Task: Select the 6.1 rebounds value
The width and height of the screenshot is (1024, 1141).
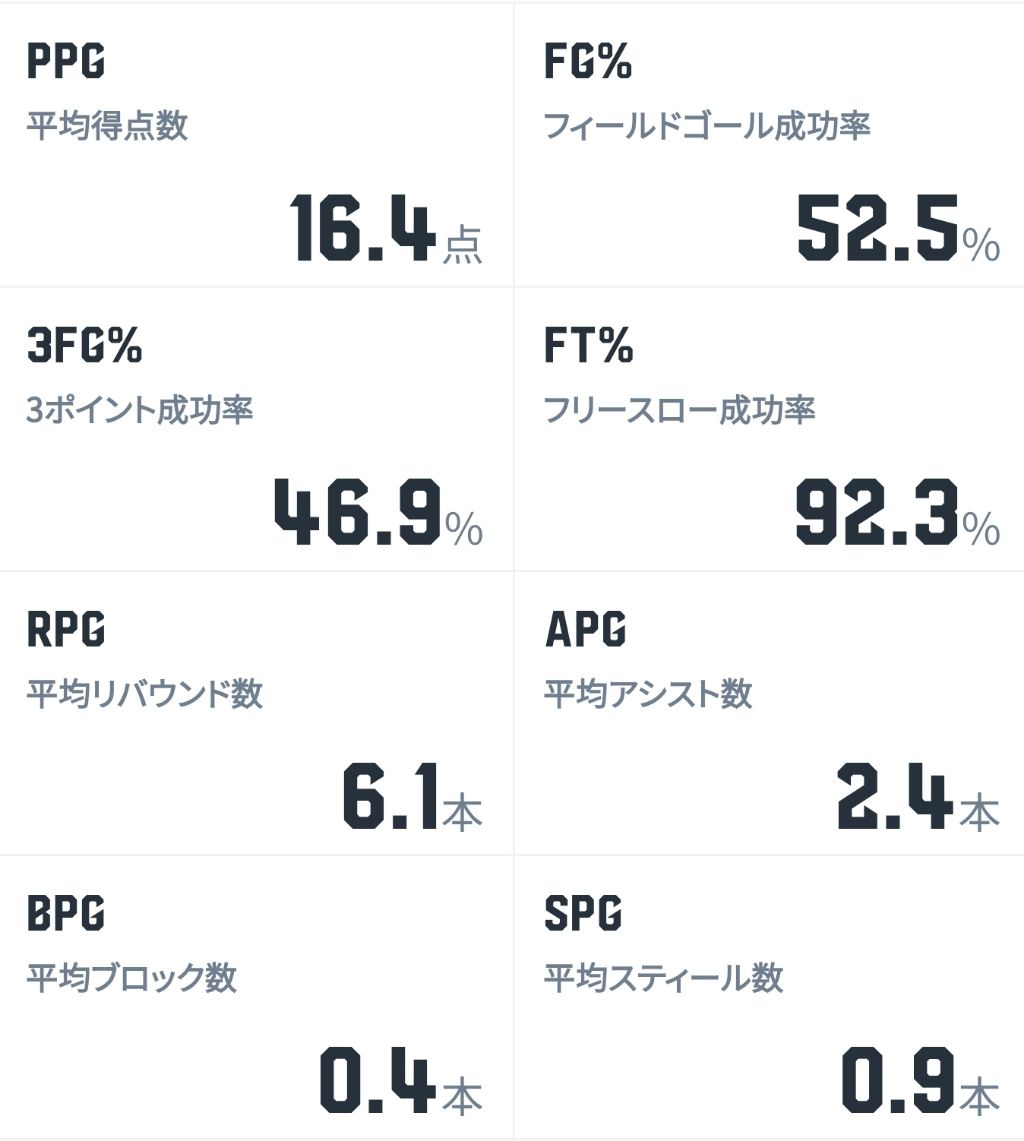Action: (391, 797)
